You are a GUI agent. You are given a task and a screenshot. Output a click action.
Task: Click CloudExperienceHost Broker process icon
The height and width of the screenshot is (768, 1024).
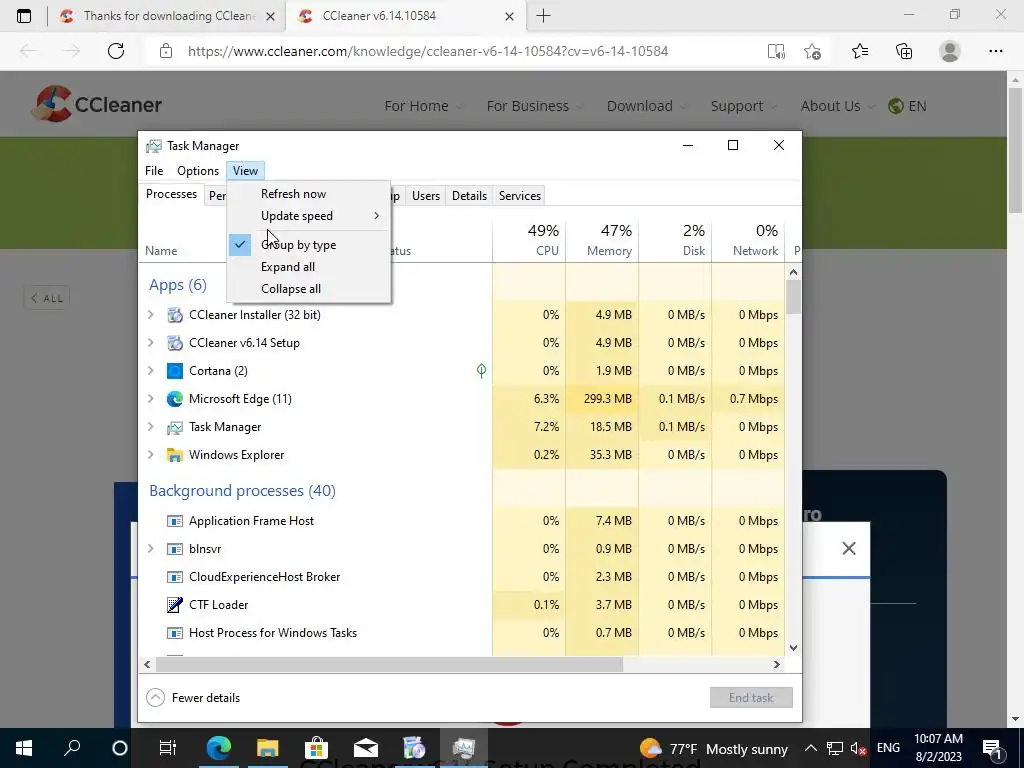click(x=174, y=577)
